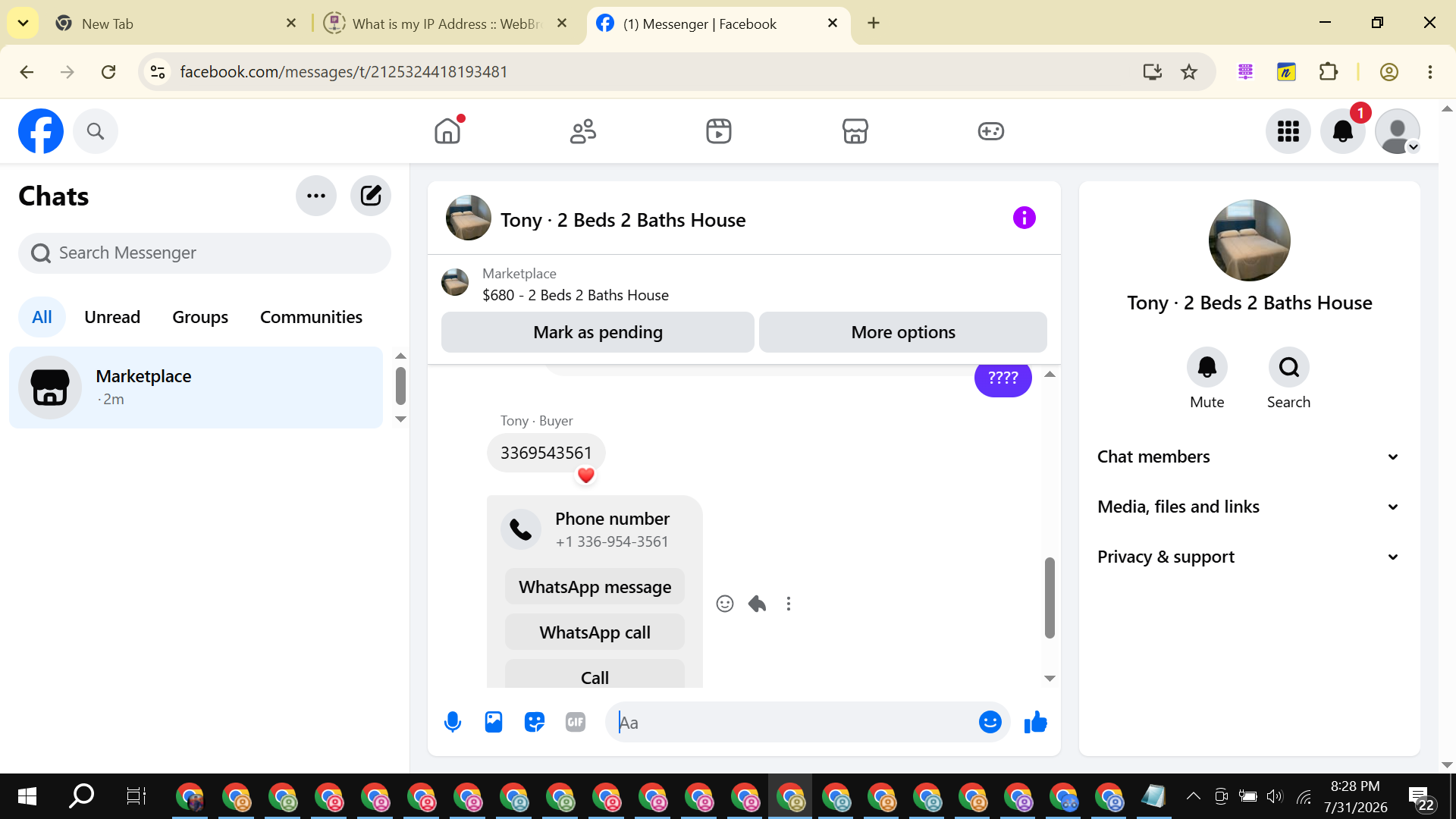Image resolution: width=1456 pixels, height=819 pixels.
Task: Click the chat list scrollbar thumb
Action: click(x=400, y=386)
